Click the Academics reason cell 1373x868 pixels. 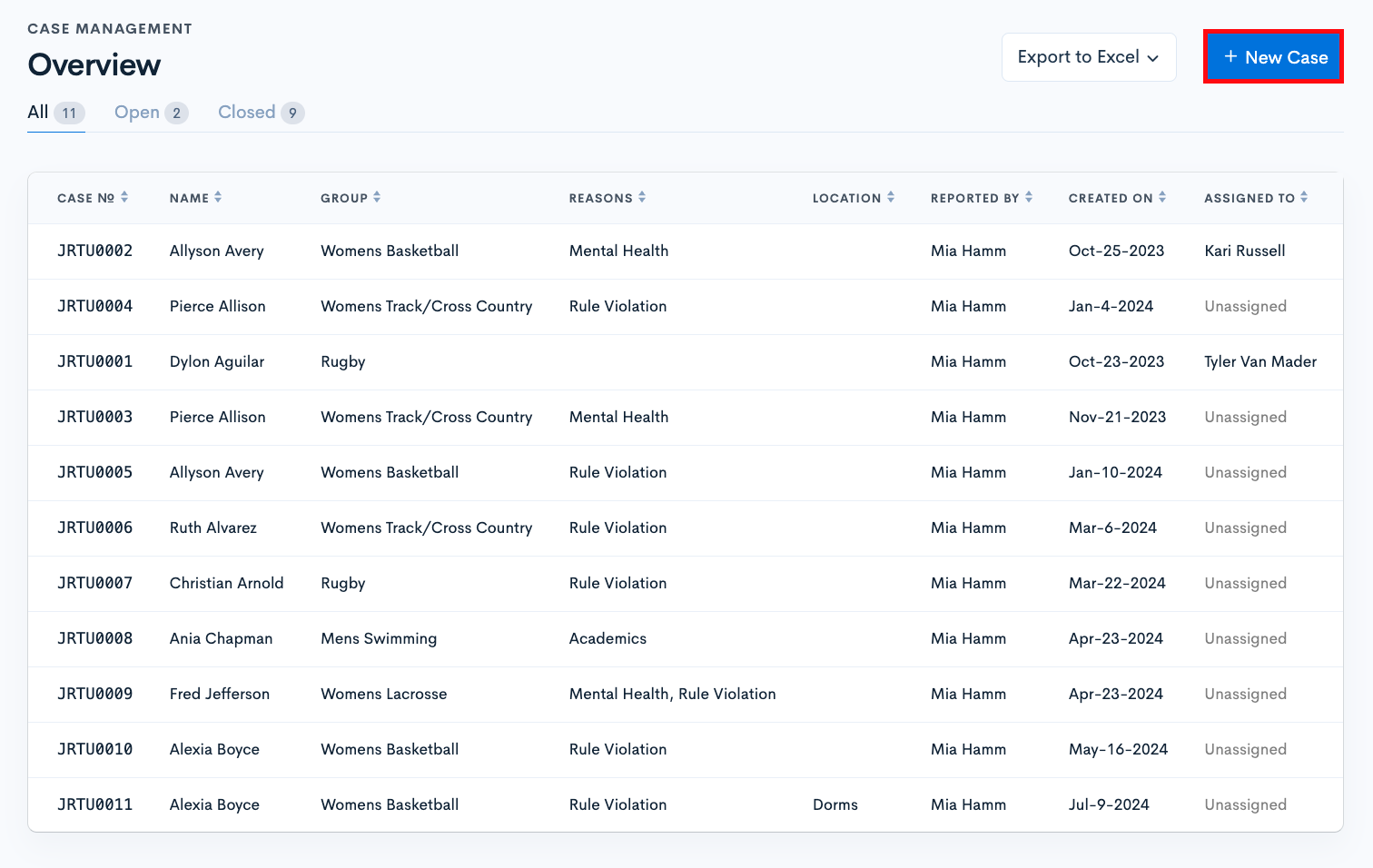(608, 638)
